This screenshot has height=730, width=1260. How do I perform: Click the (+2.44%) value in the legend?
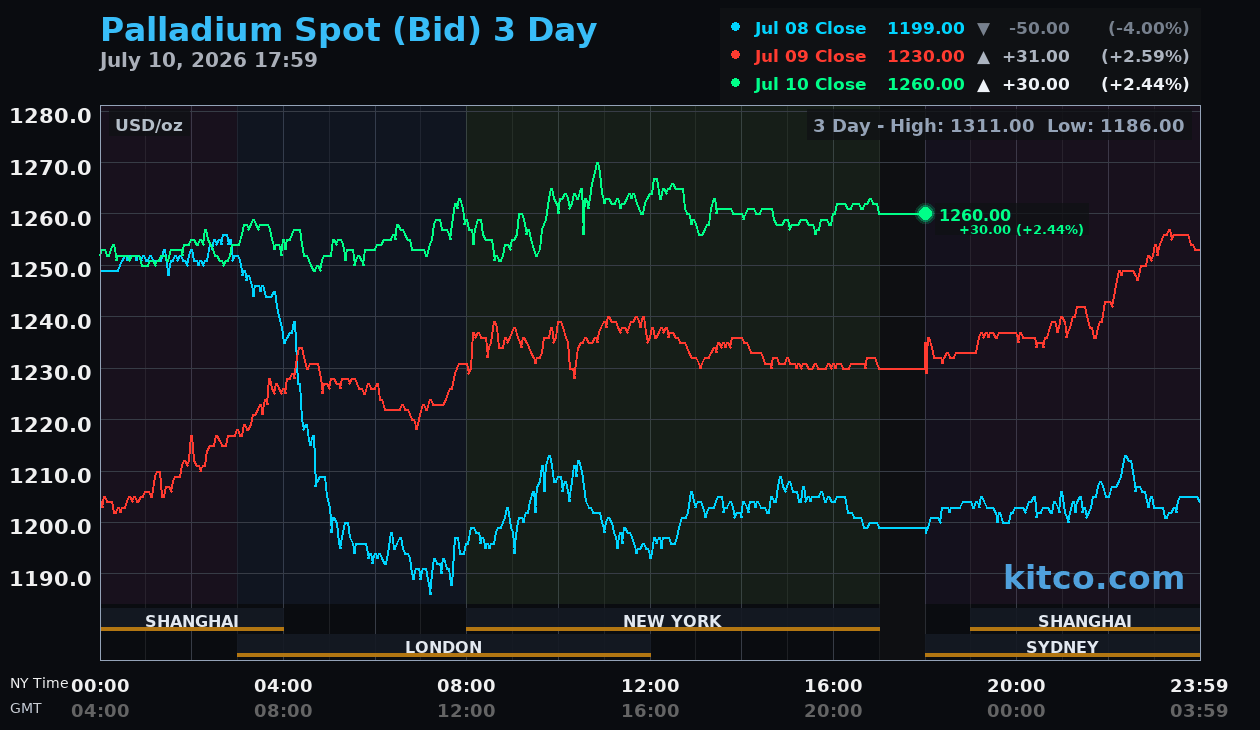click(x=1145, y=84)
